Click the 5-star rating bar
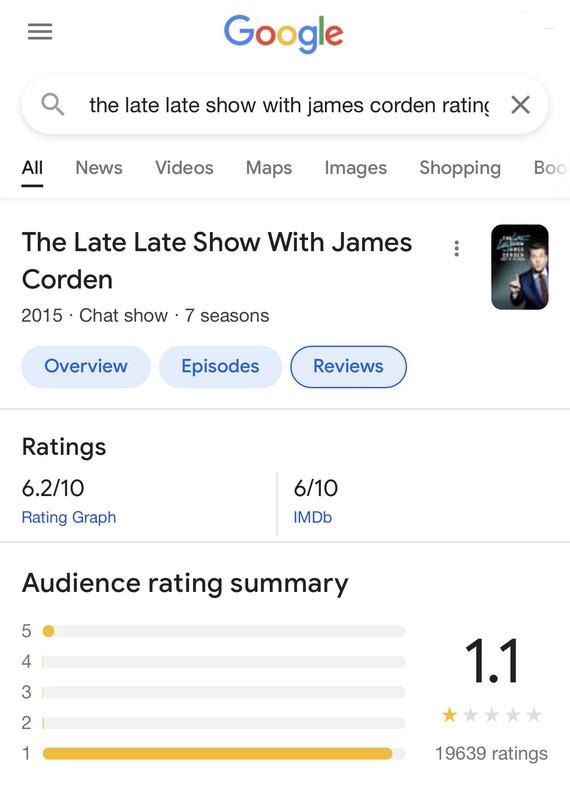This screenshot has width=570, height=800. point(224,632)
